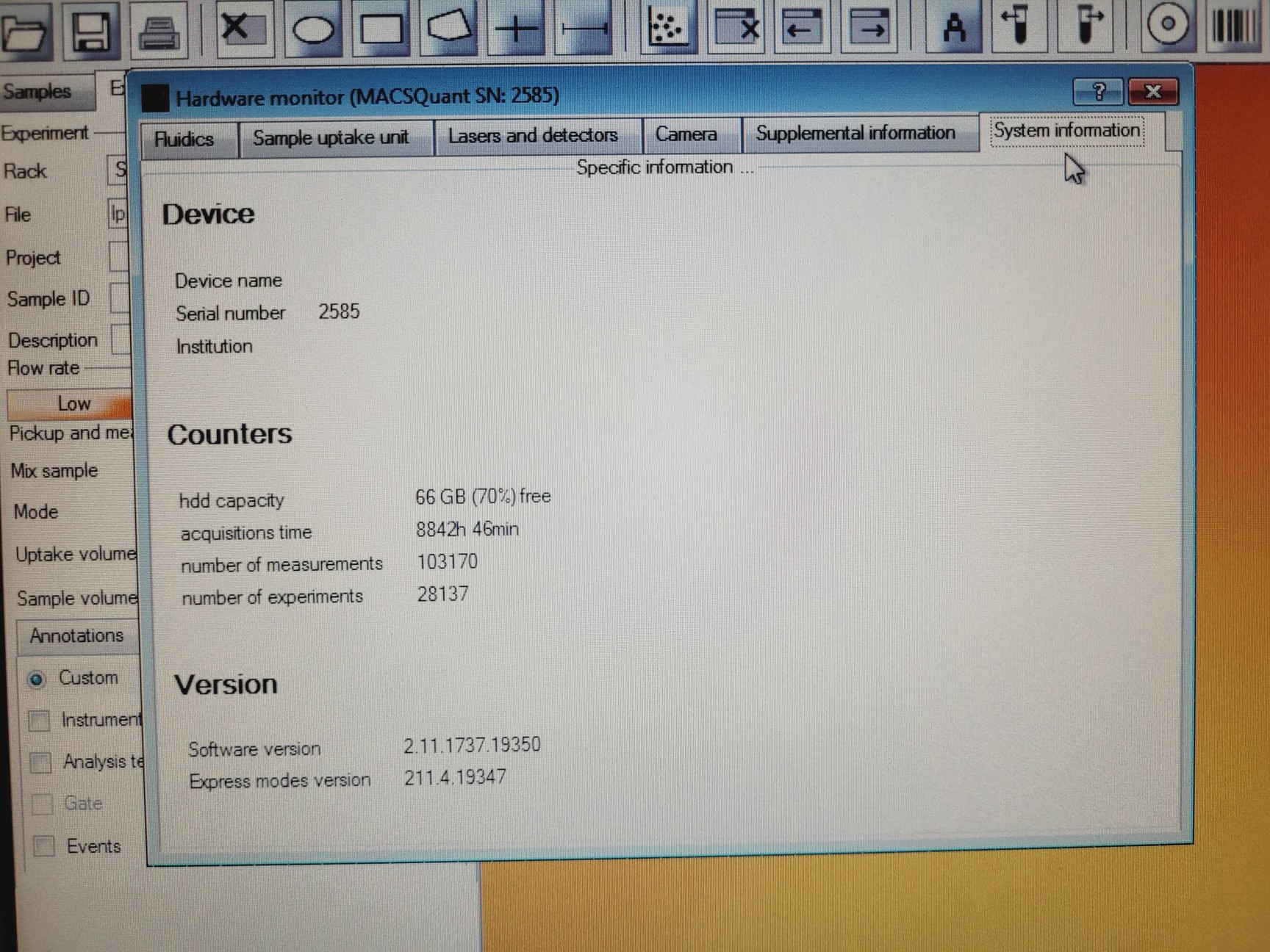Switch to the Fluidics tab
Image resolution: width=1270 pixels, height=952 pixels.
click(187, 137)
